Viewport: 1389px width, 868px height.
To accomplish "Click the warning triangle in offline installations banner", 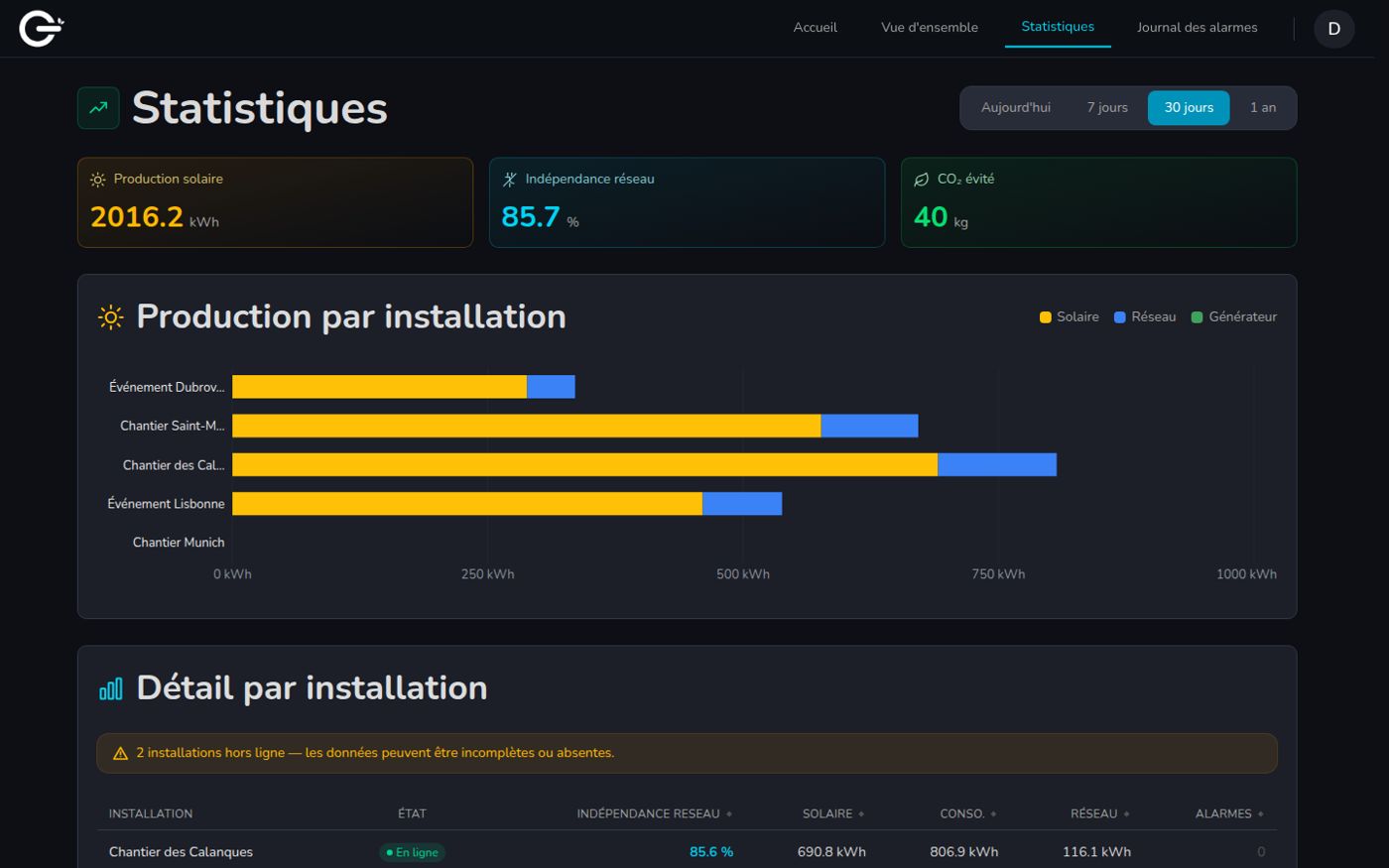I will click(120, 754).
